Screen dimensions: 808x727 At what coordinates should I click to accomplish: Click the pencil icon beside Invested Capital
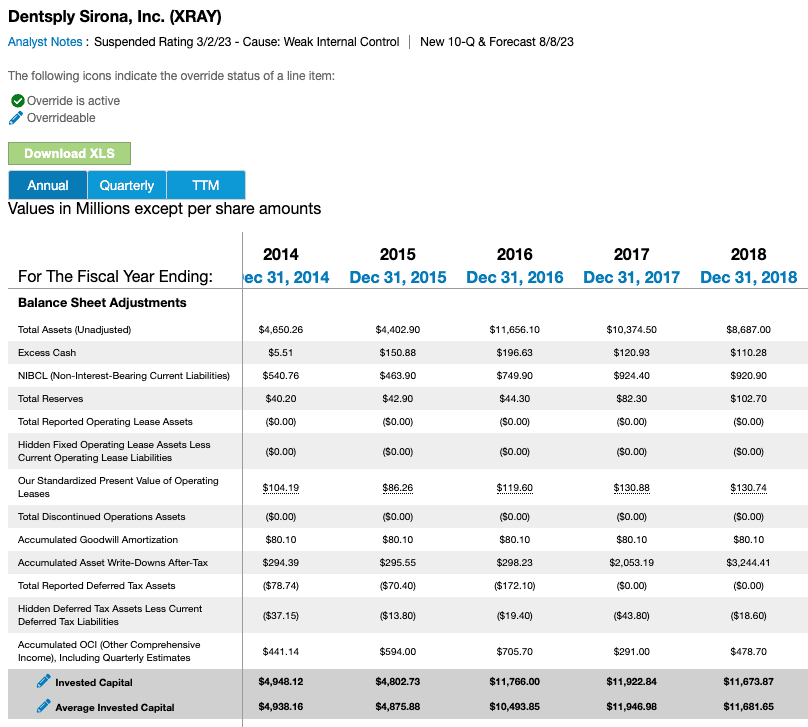[44, 681]
